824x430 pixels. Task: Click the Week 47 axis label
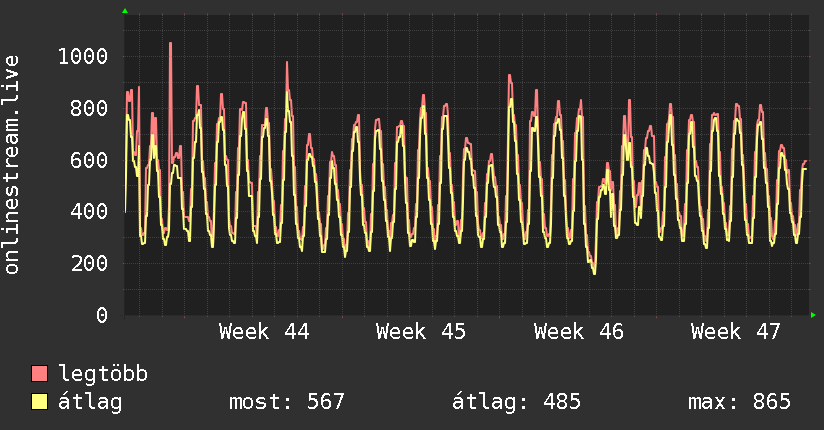coord(736,332)
